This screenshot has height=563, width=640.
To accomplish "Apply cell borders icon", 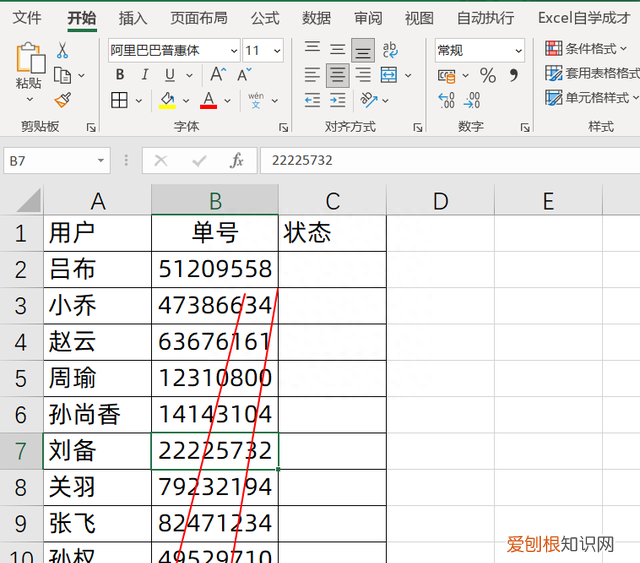I will pos(119,100).
